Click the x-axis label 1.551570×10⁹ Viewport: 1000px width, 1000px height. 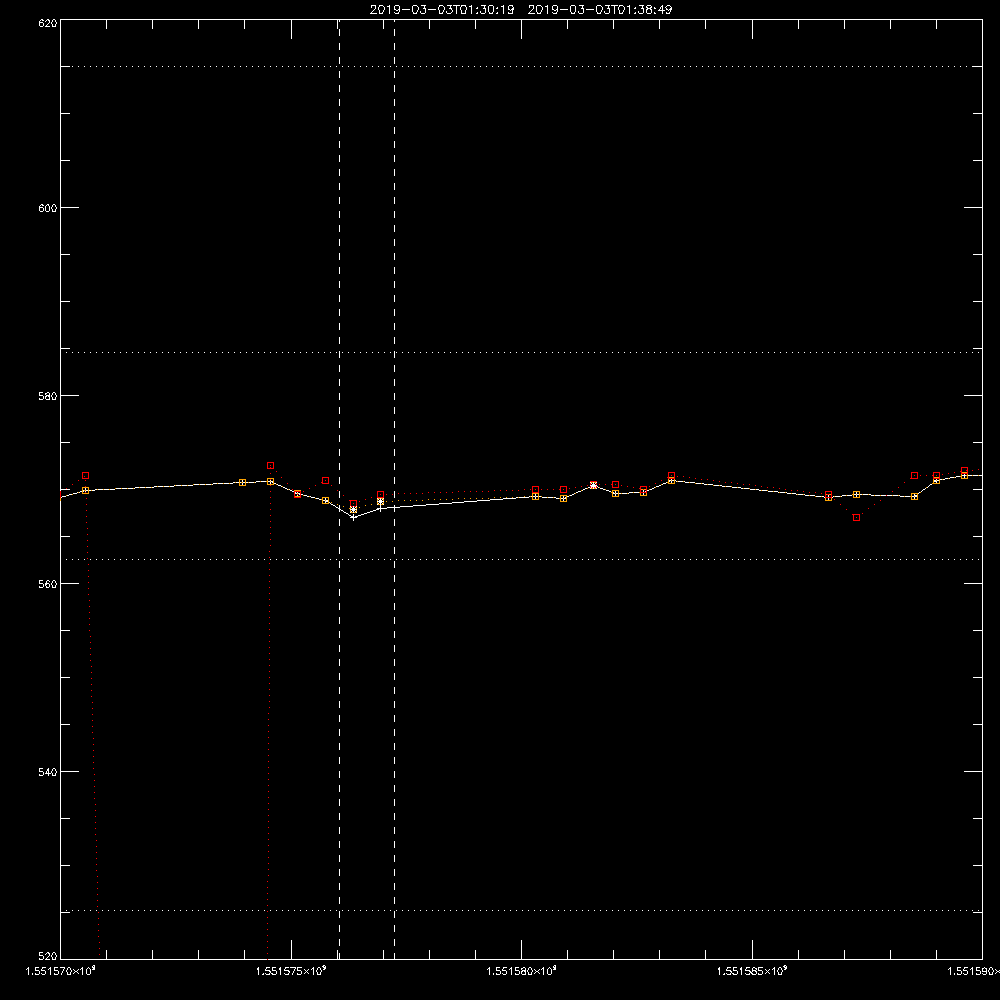coord(61,971)
